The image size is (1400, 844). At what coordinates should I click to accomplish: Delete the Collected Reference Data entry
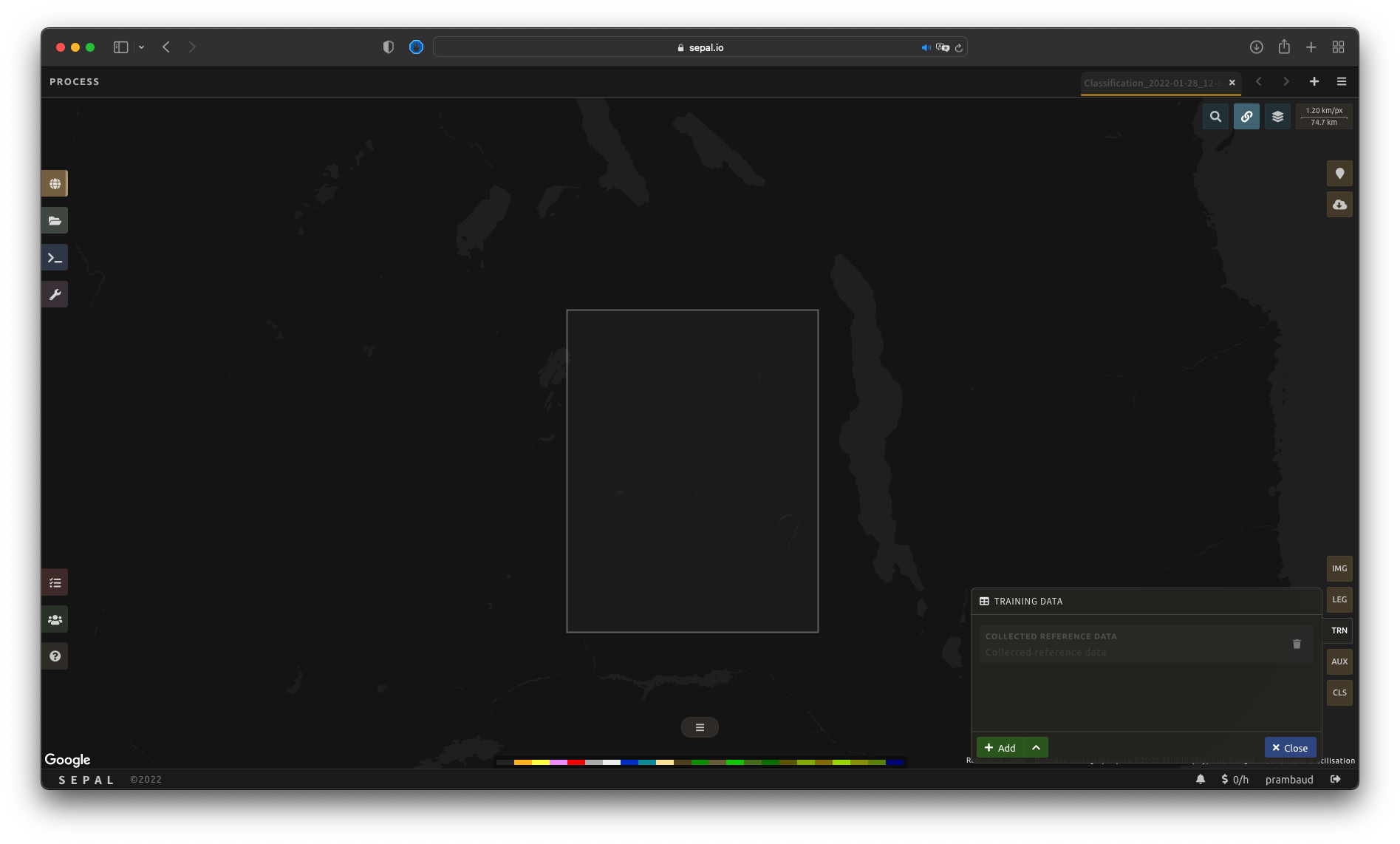click(1297, 644)
